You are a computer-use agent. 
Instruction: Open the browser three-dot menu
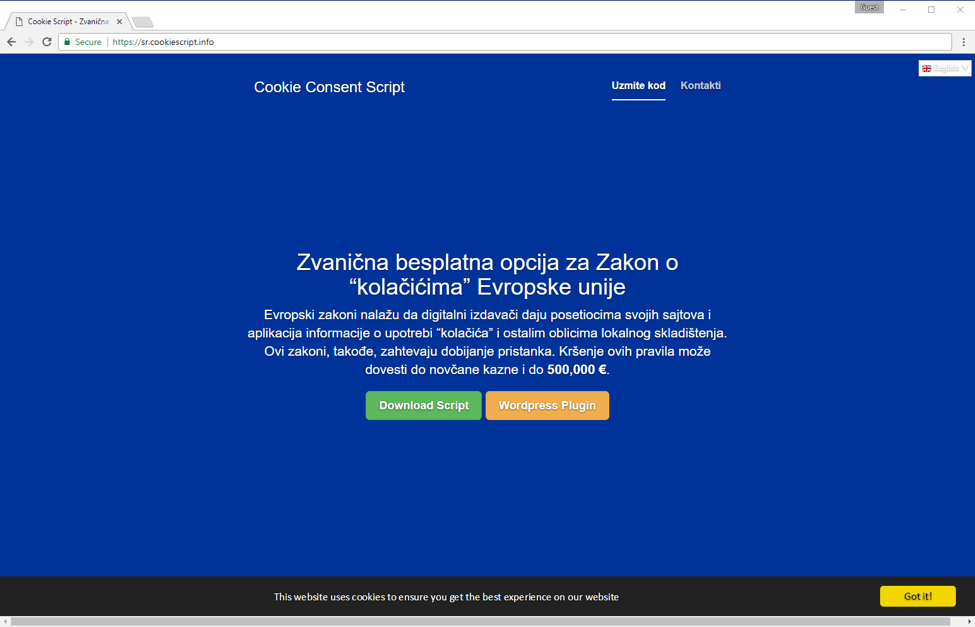click(x=964, y=42)
